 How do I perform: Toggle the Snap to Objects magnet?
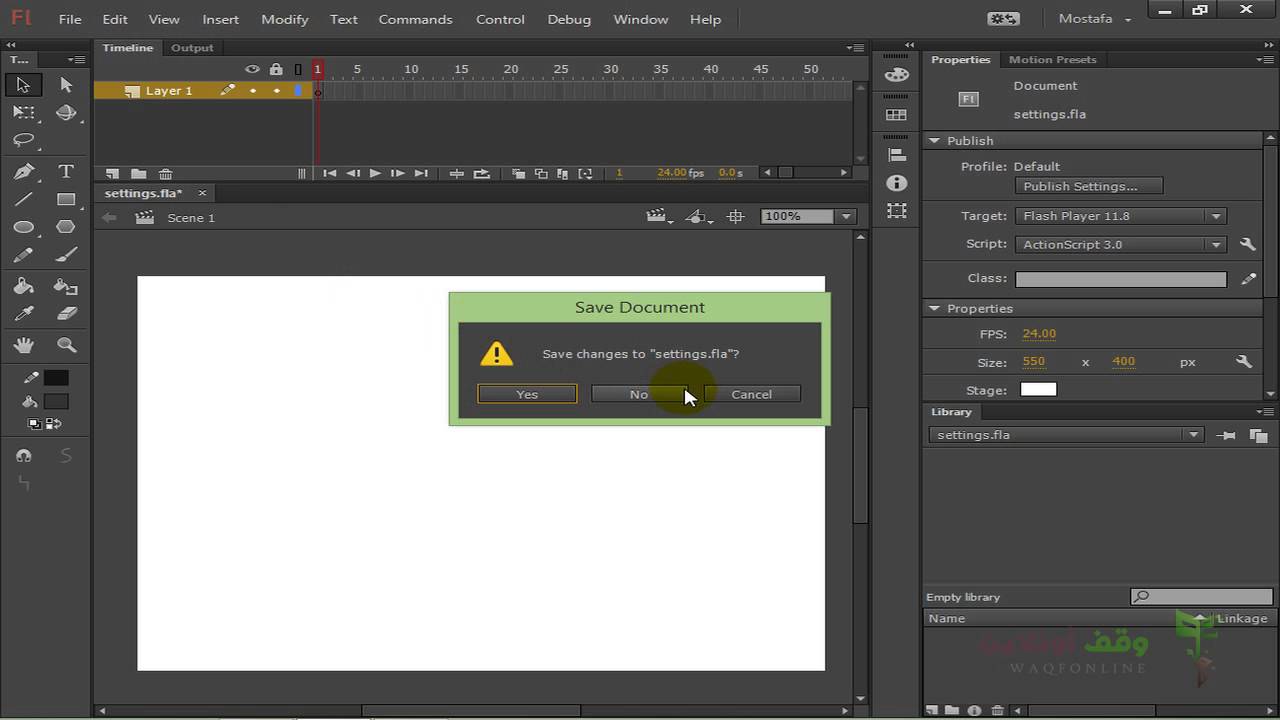point(24,456)
